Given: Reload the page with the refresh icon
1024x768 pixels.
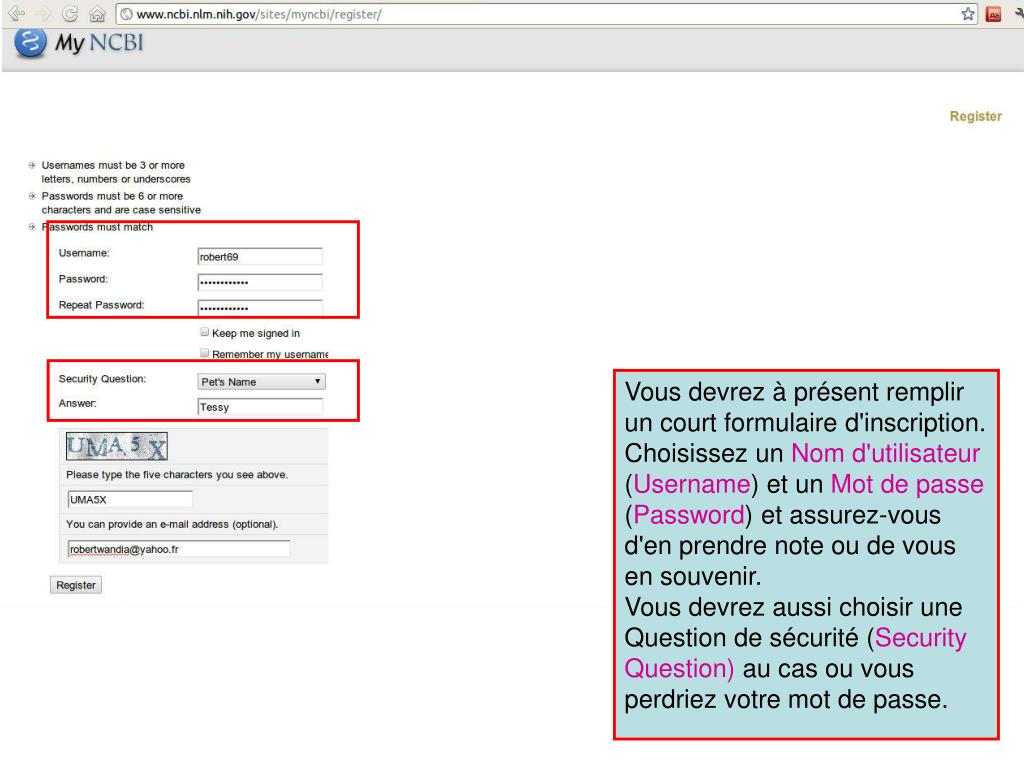Looking at the screenshot, I should [x=71, y=13].
